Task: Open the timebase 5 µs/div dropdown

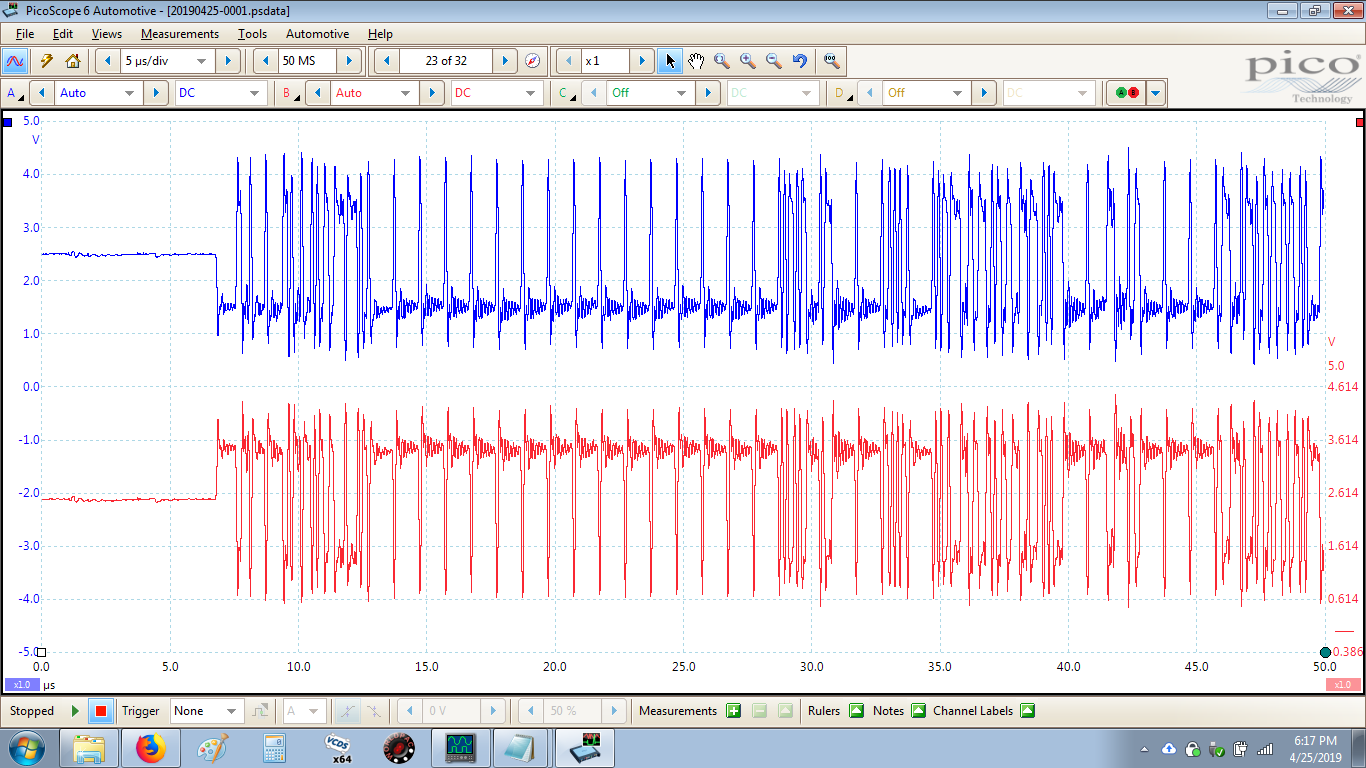Action: [x=201, y=61]
